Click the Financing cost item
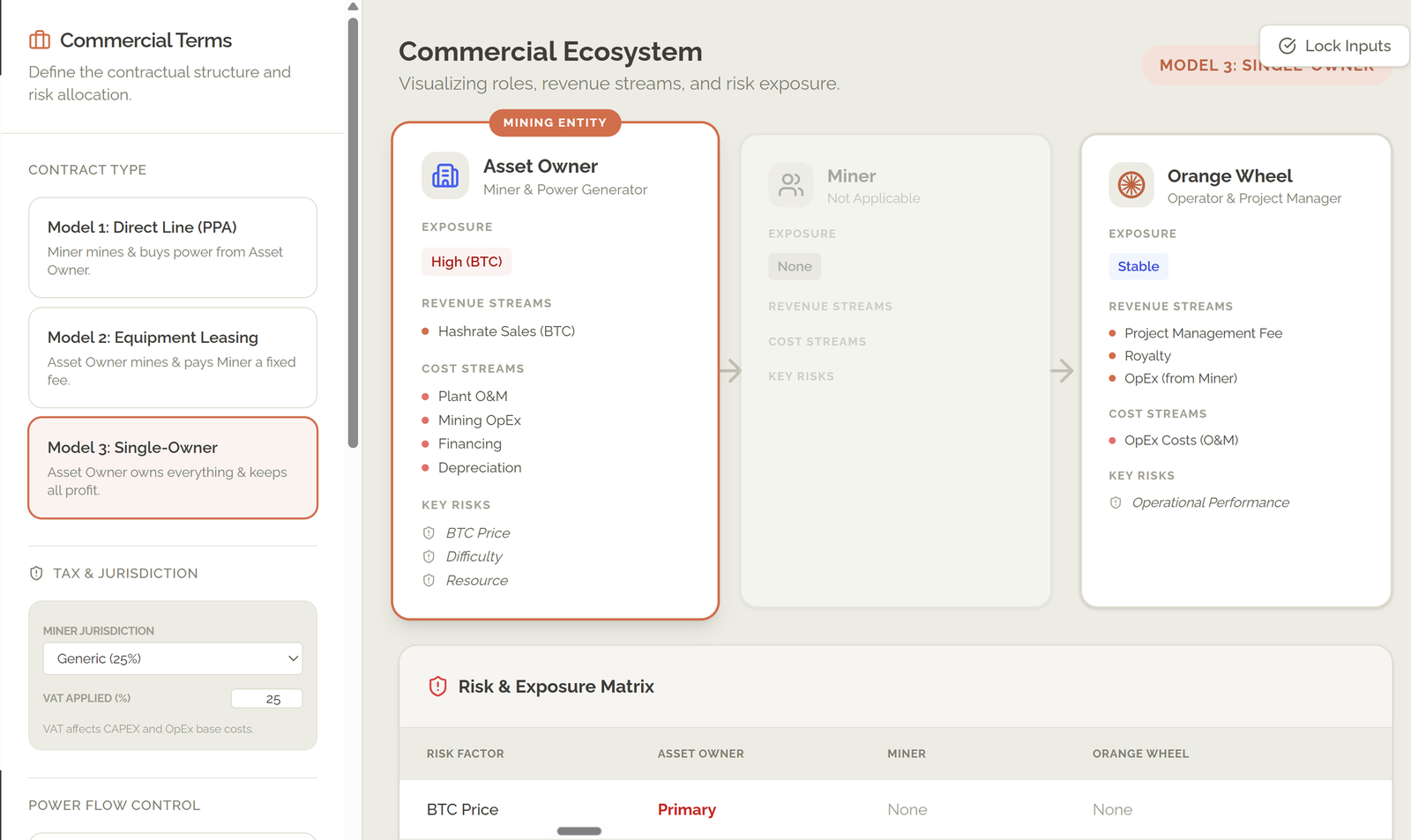This screenshot has width=1411, height=840. point(470,444)
